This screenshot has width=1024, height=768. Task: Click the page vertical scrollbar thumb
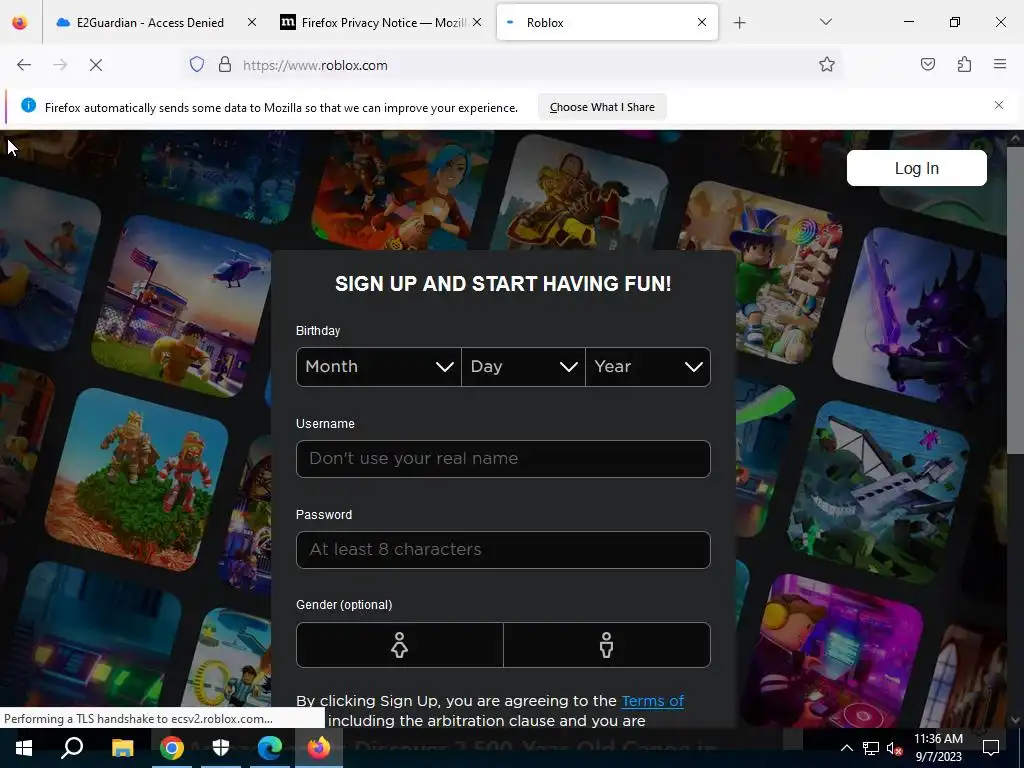[1014, 299]
